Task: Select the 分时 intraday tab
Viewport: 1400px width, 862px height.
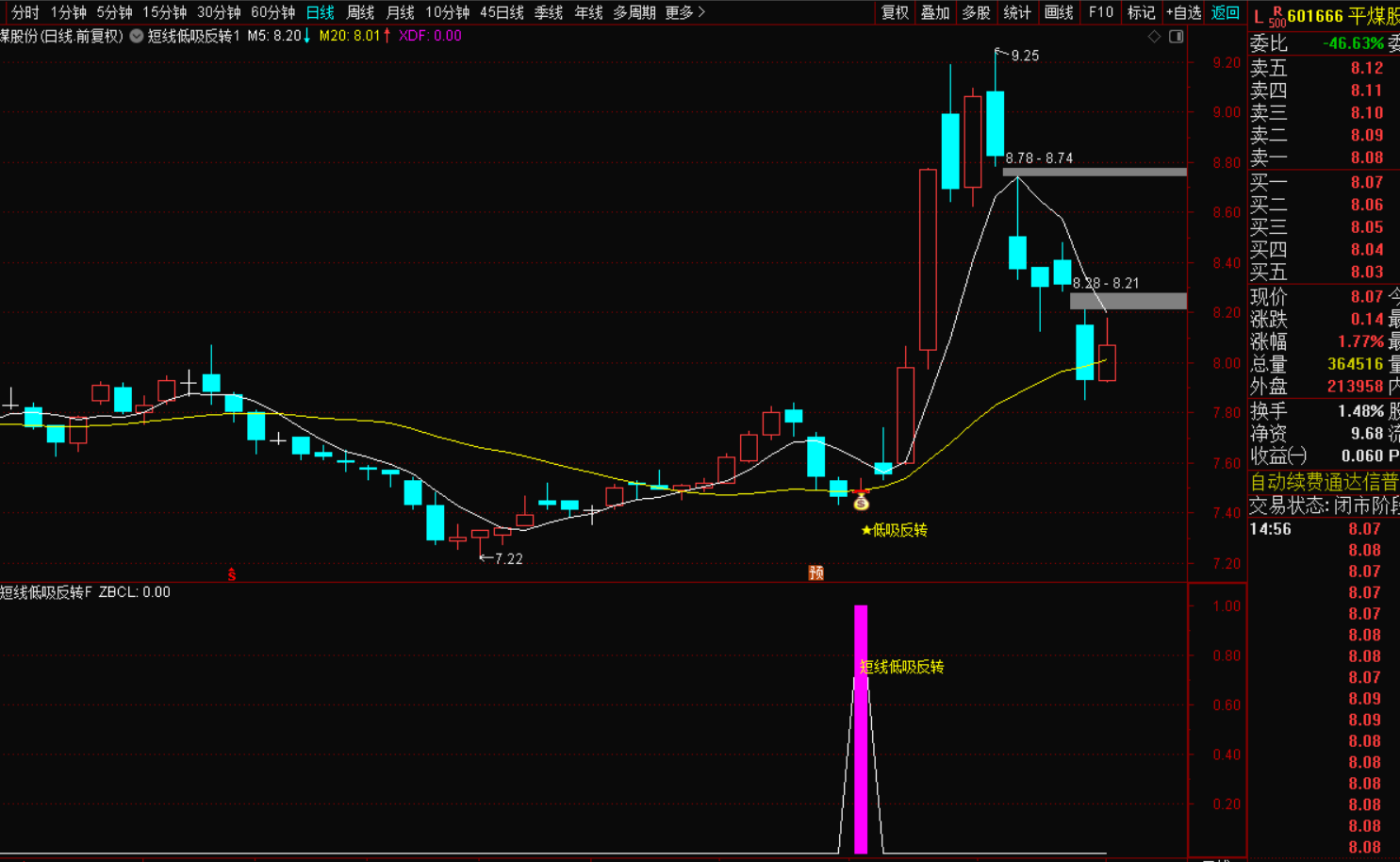Action: 25,12
